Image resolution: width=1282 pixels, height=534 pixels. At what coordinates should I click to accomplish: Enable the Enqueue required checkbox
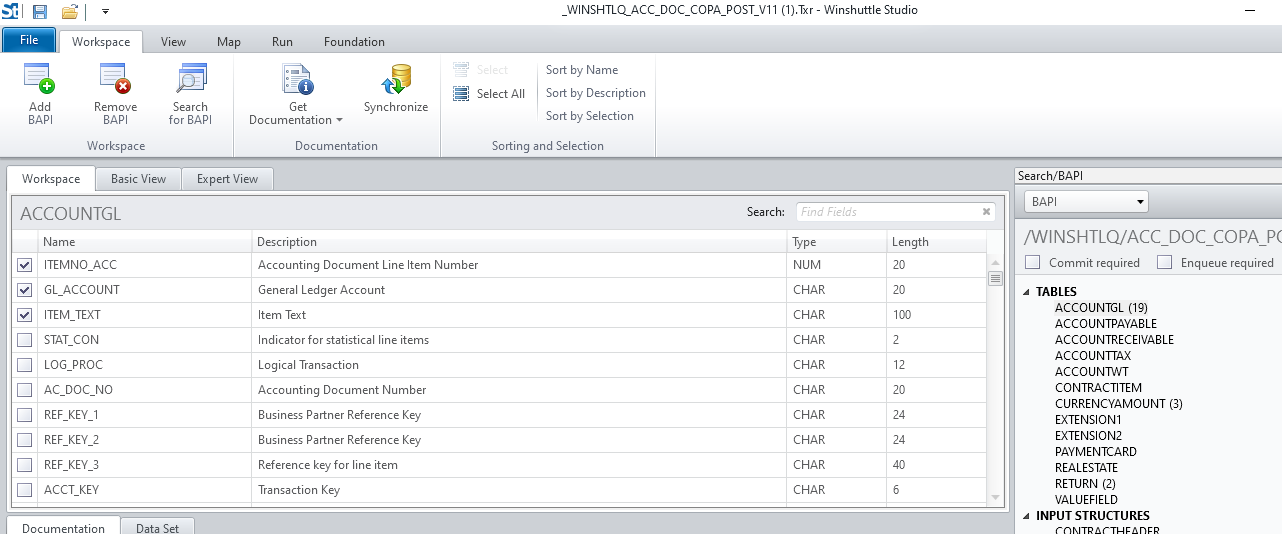click(x=1164, y=262)
